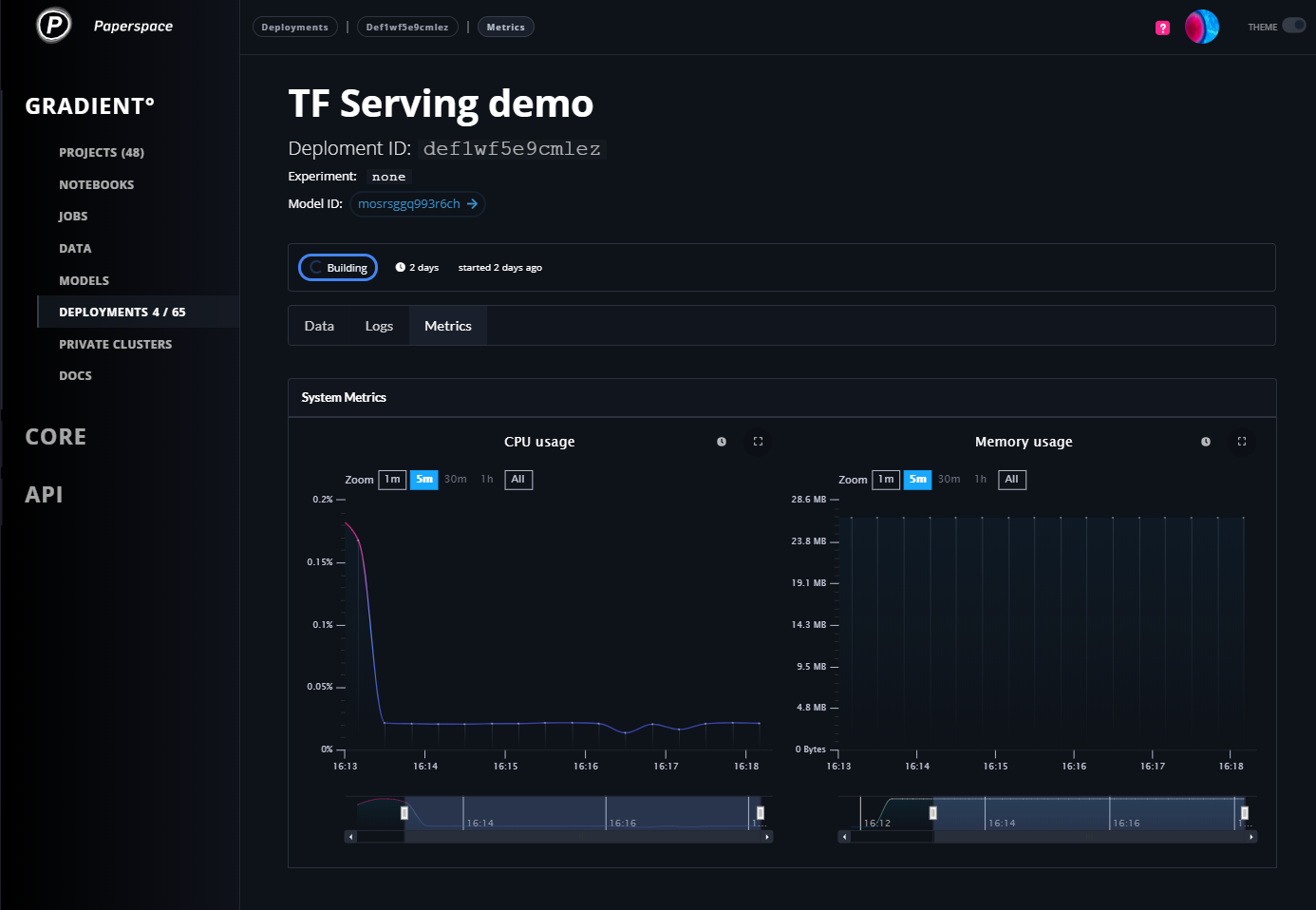Set CPU usage zoom to 30m

point(456,480)
